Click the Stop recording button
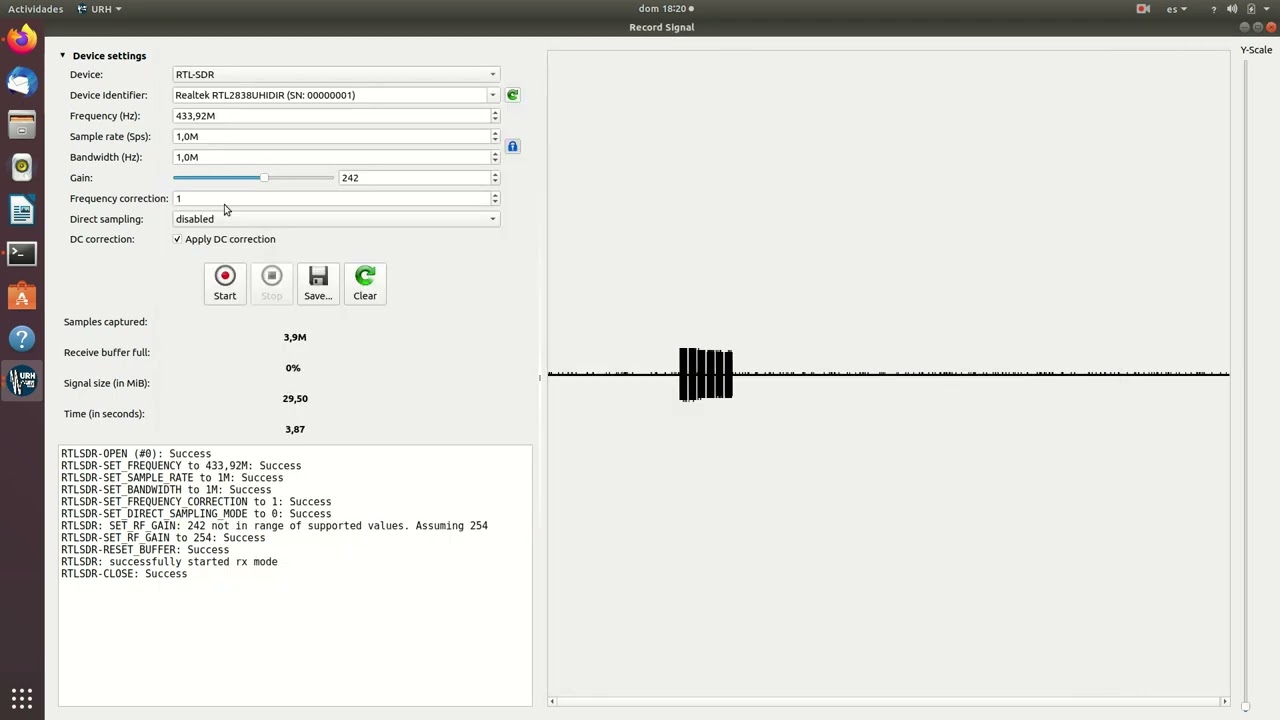 pos(271,283)
